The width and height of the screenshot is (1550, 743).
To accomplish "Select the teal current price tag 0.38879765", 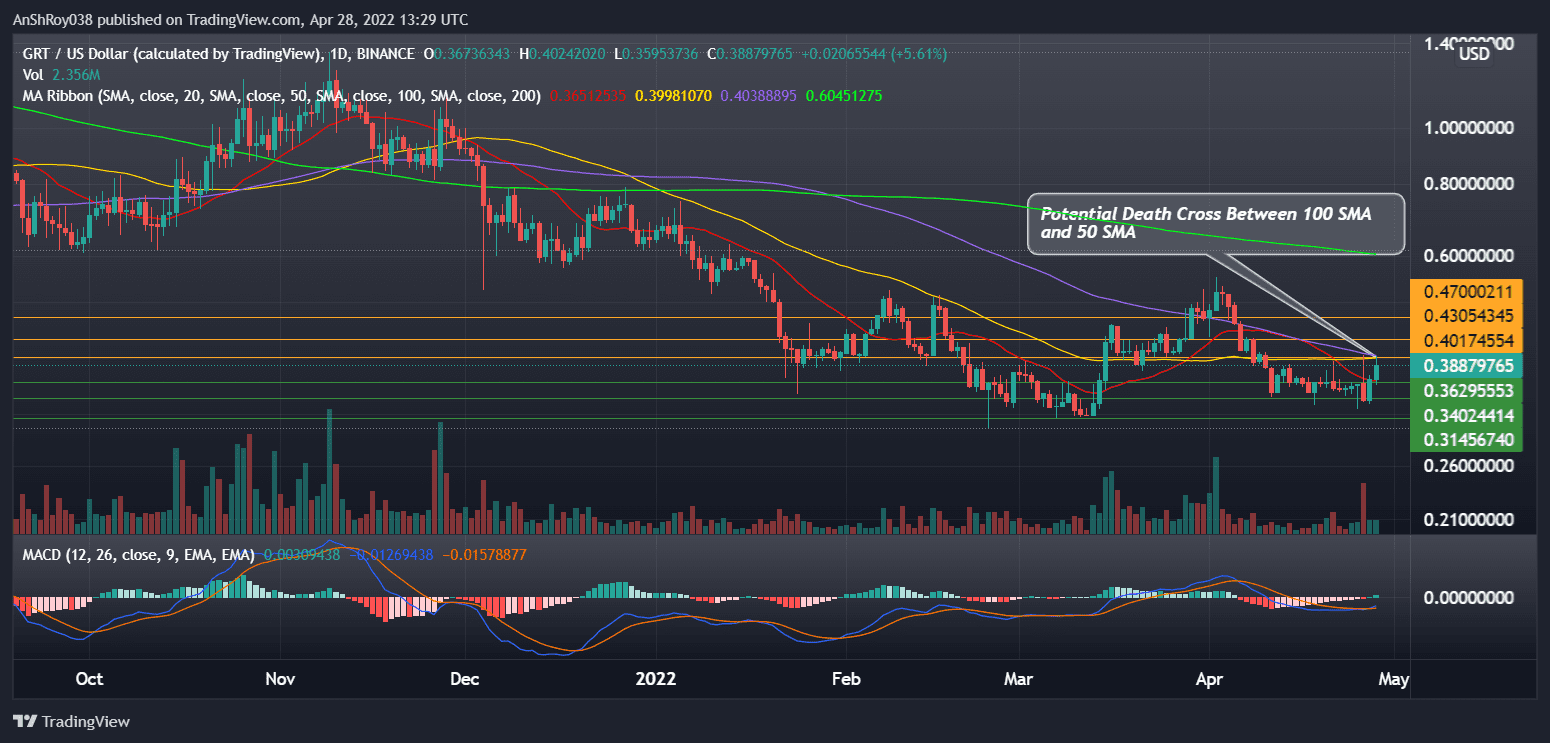I will (1468, 366).
